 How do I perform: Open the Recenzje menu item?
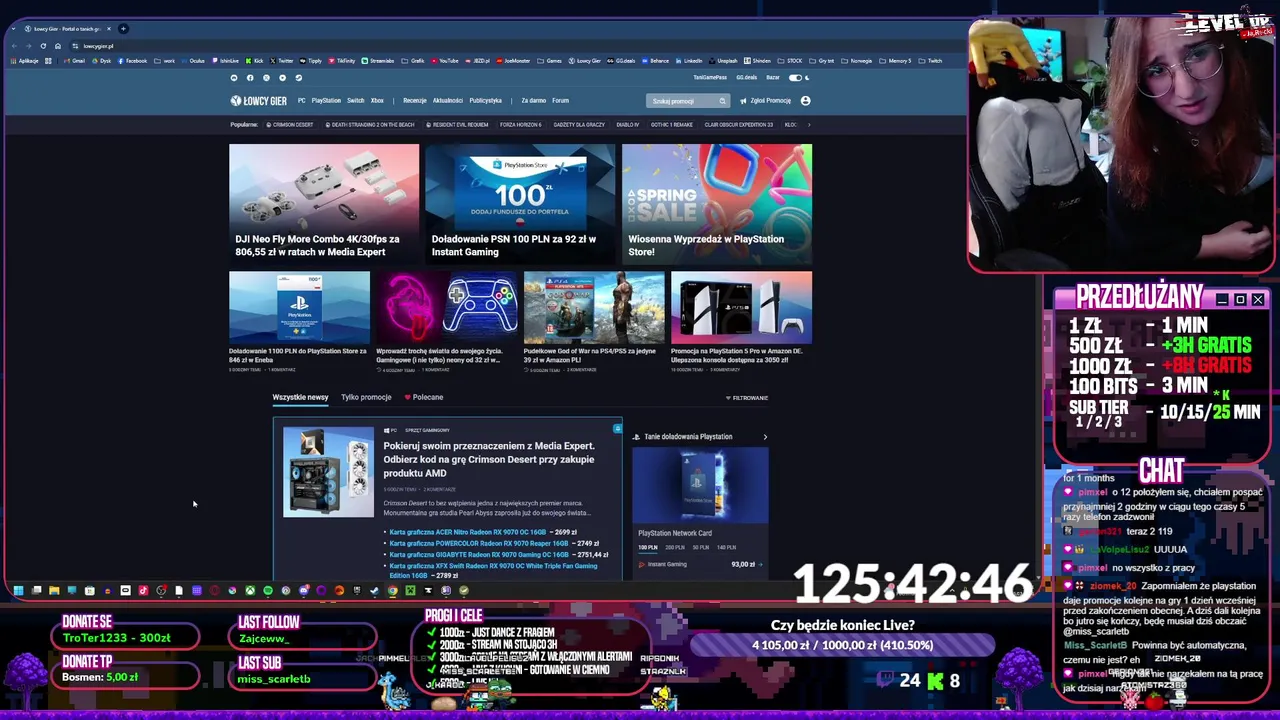coord(415,101)
